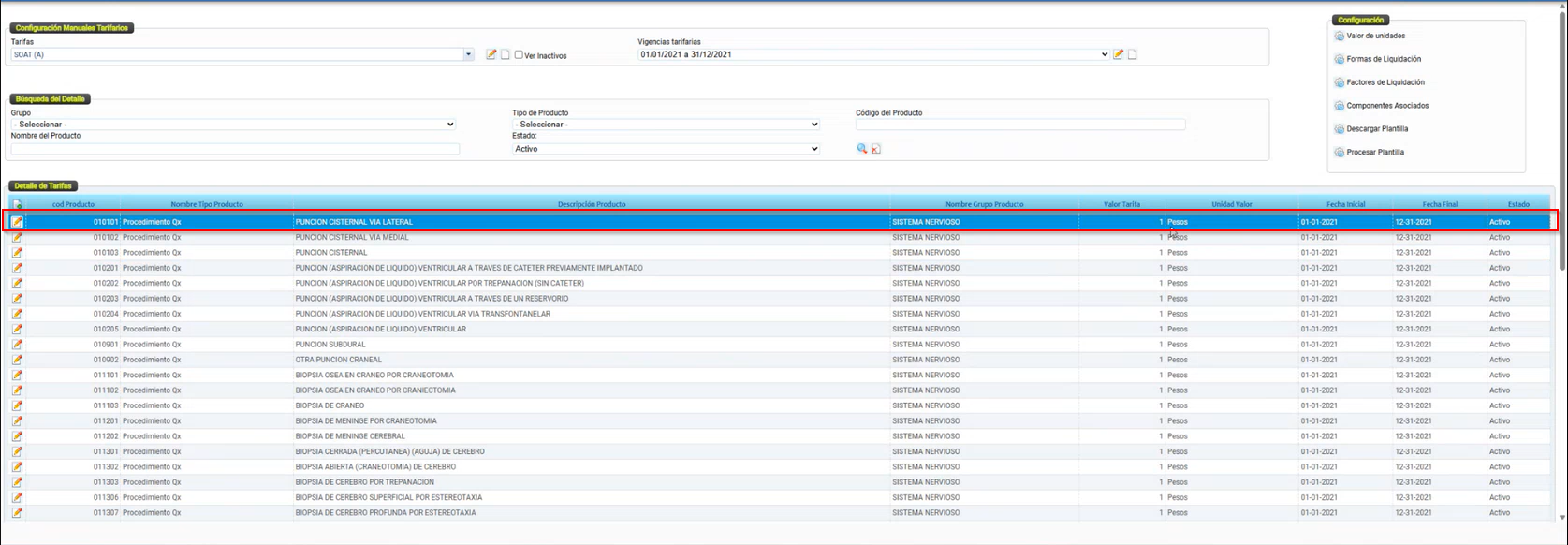This screenshot has width=1568, height=545.
Task: Enable the Ver Inactivos checkbox
Action: [x=519, y=55]
